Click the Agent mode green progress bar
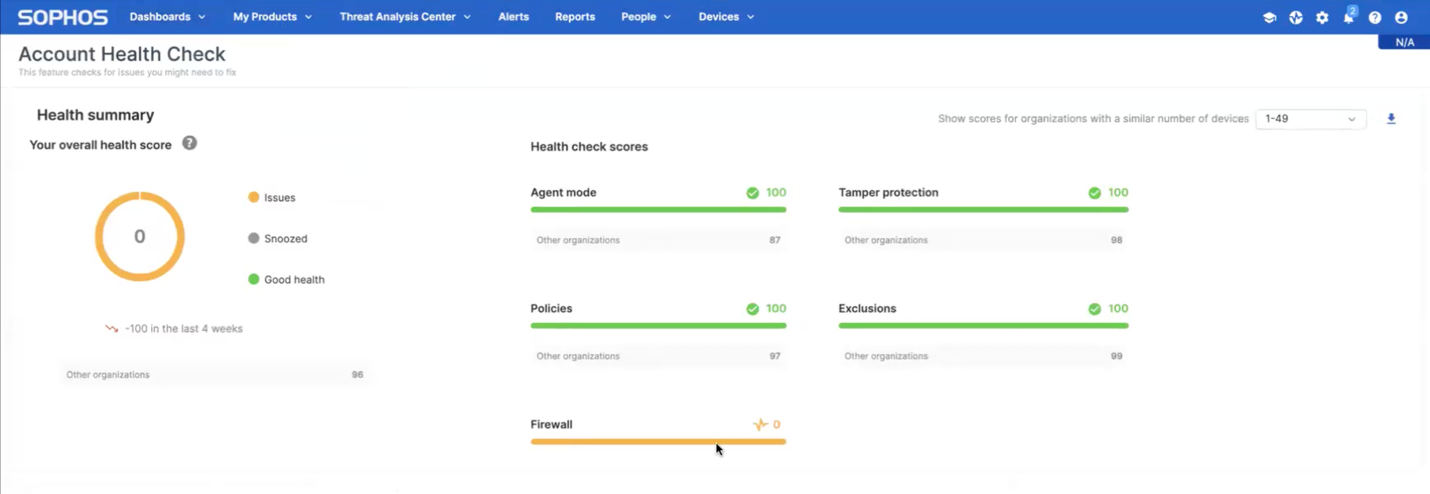 point(658,209)
